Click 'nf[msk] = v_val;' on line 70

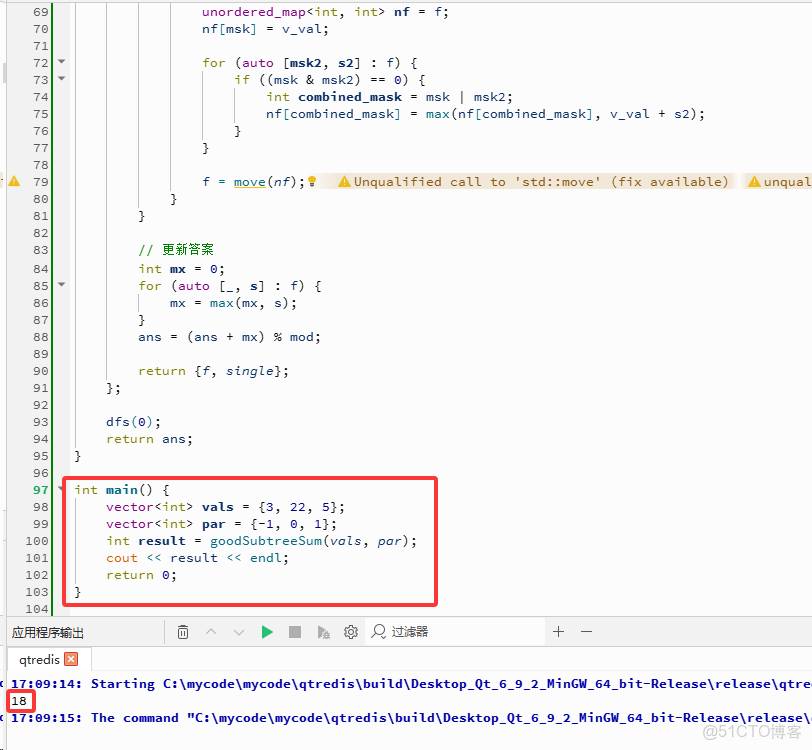[x=265, y=29]
